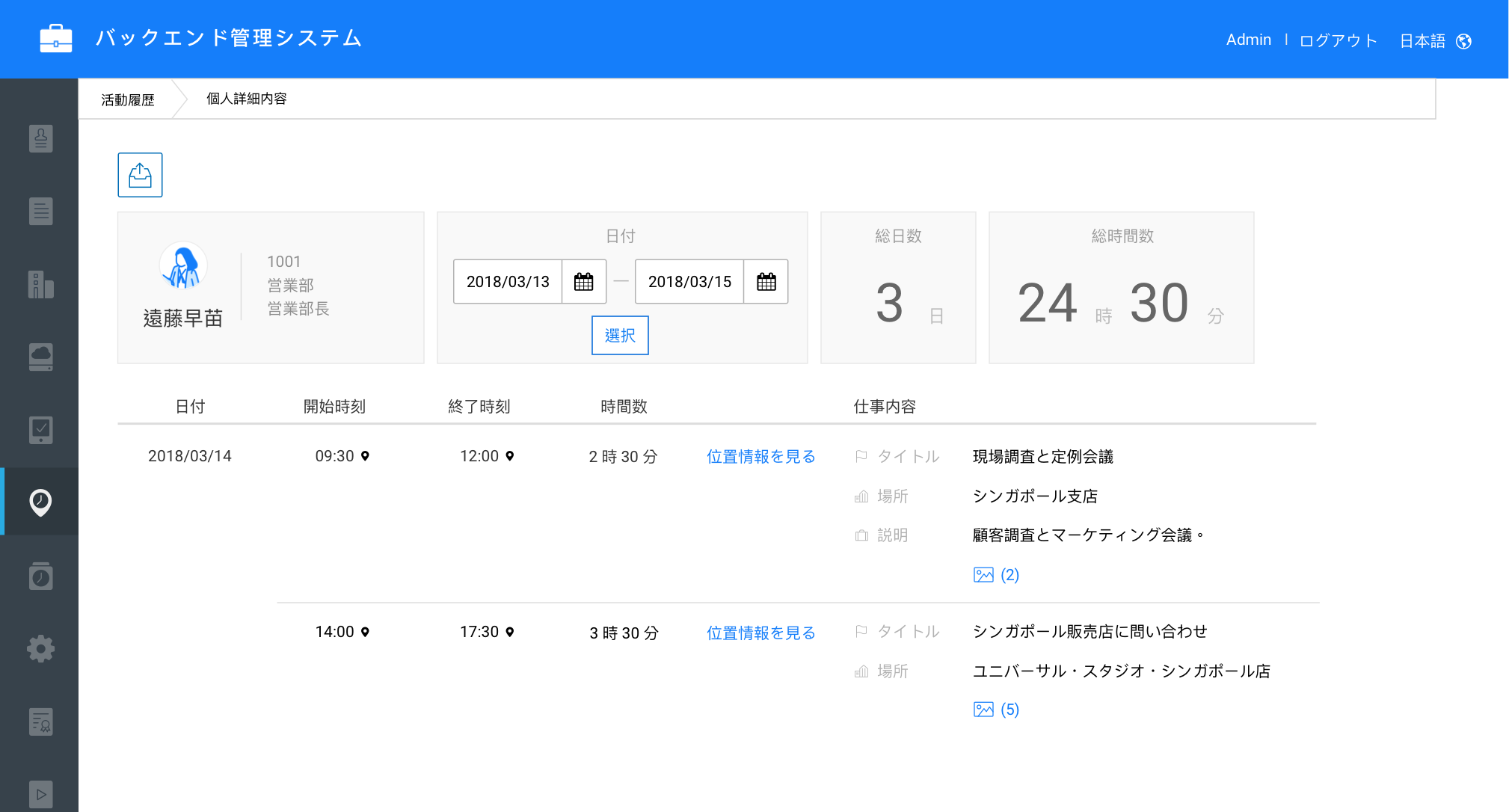View location info for 09:30 entry

(x=760, y=457)
